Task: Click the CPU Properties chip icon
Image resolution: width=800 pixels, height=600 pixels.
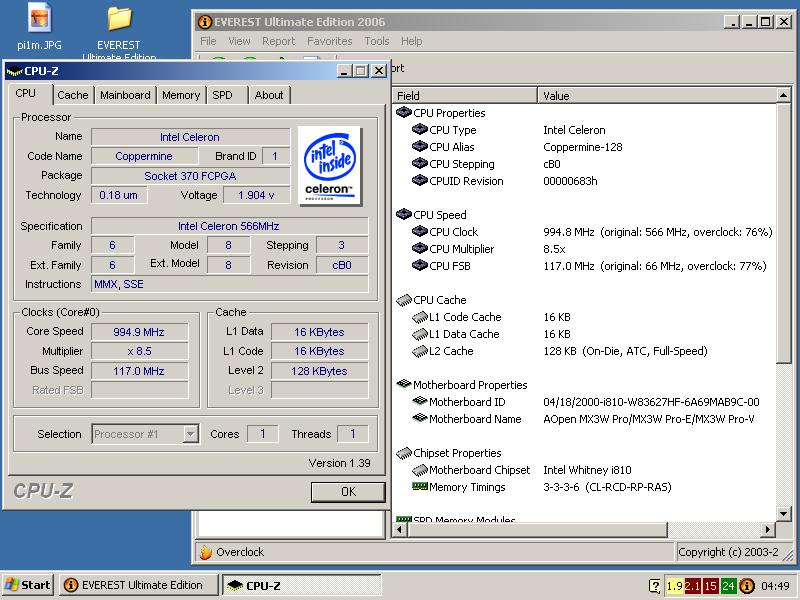Action: [404, 112]
